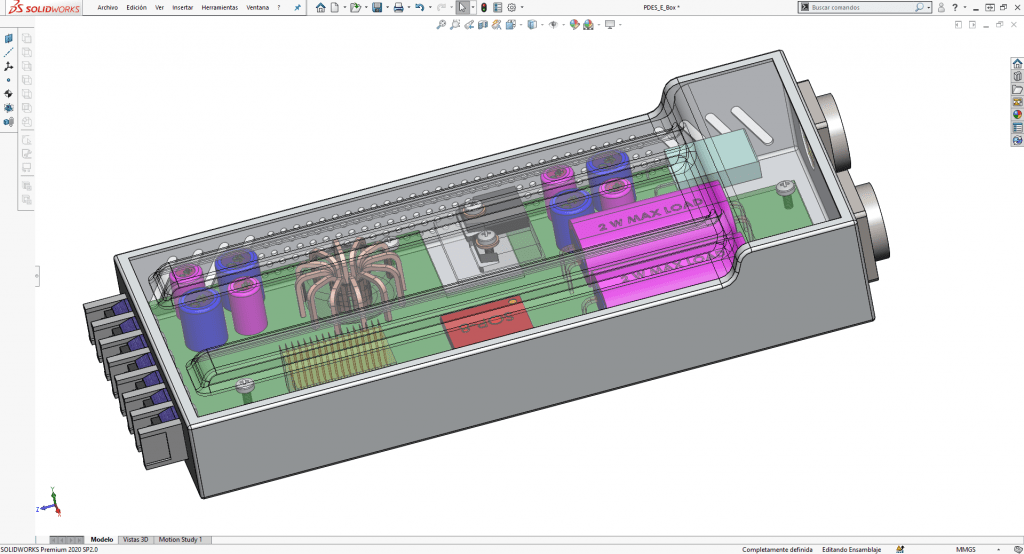Open View Palette tab in task pane
Screen dimensions: 1024x554
click(1017, 102)
